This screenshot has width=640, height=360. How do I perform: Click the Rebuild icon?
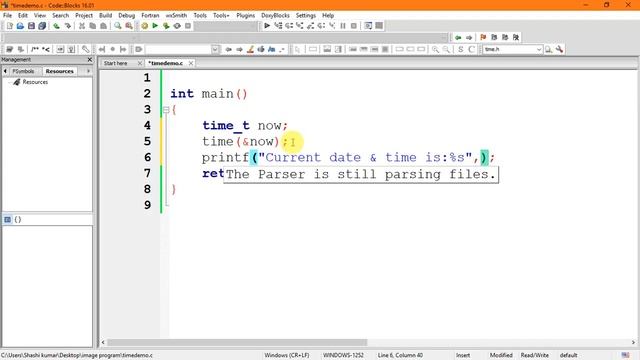click(177, 26)
